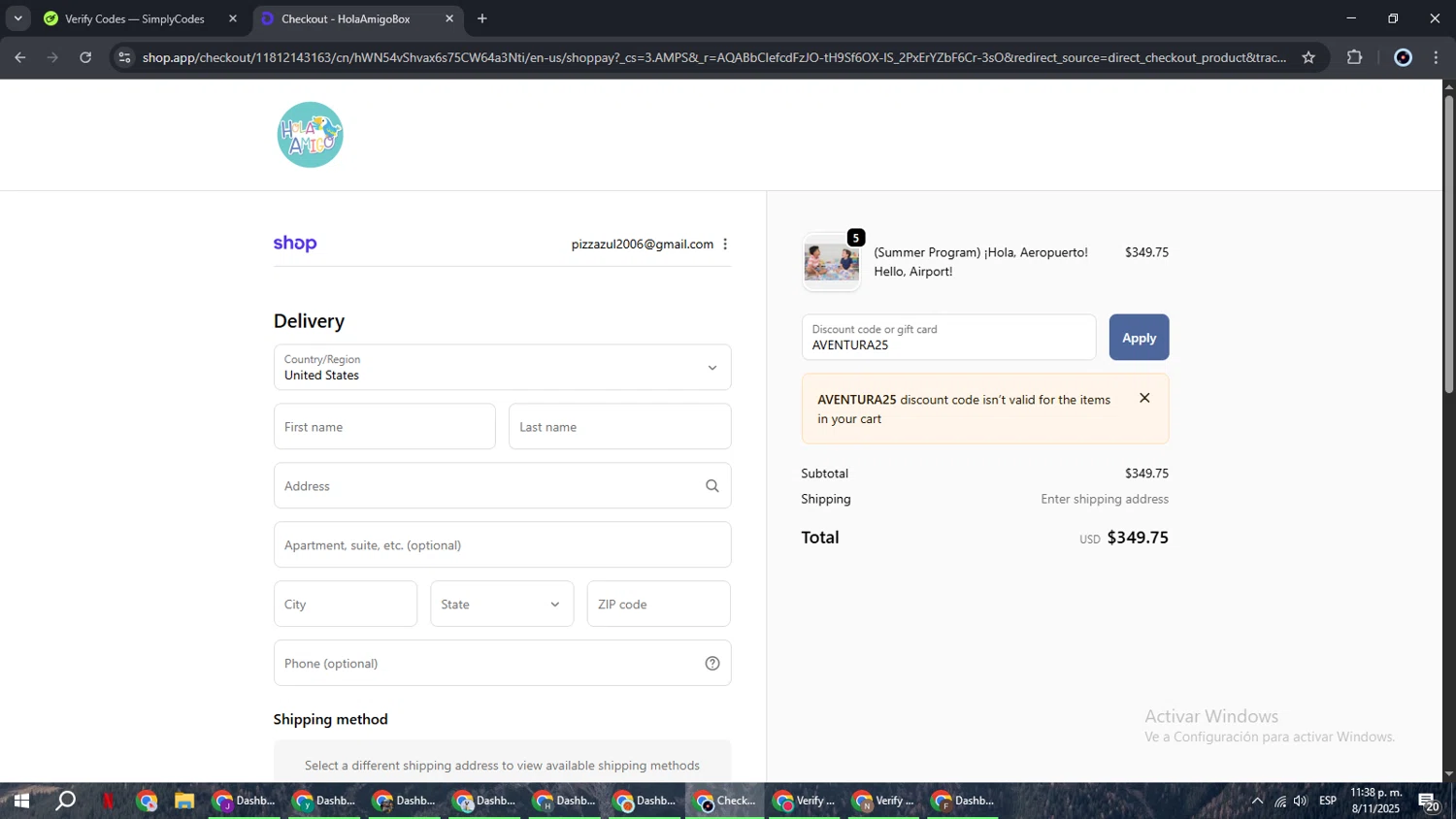Dismiss the AVENTURA25 invalid code alert
1456x819 pixels.
coord(1144,398)
